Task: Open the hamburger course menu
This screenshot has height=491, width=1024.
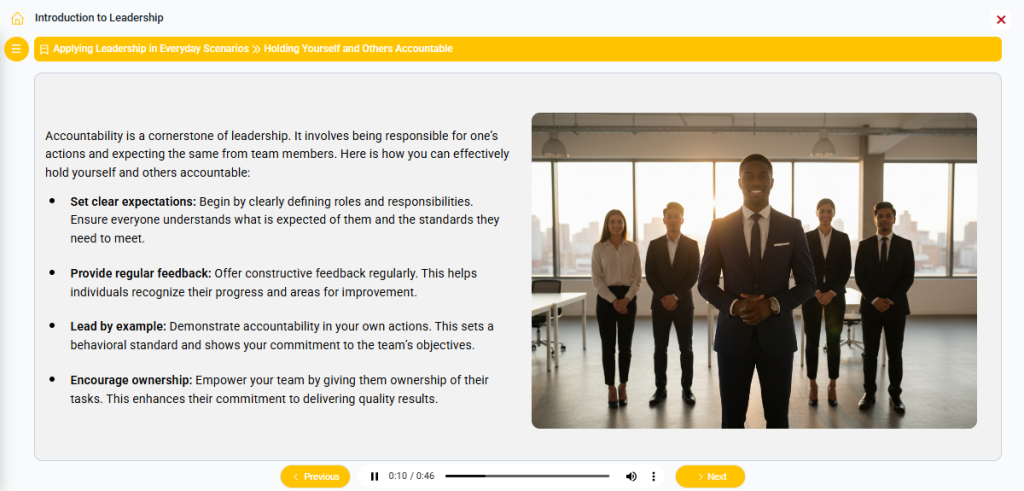Action: tap(16, 49)
